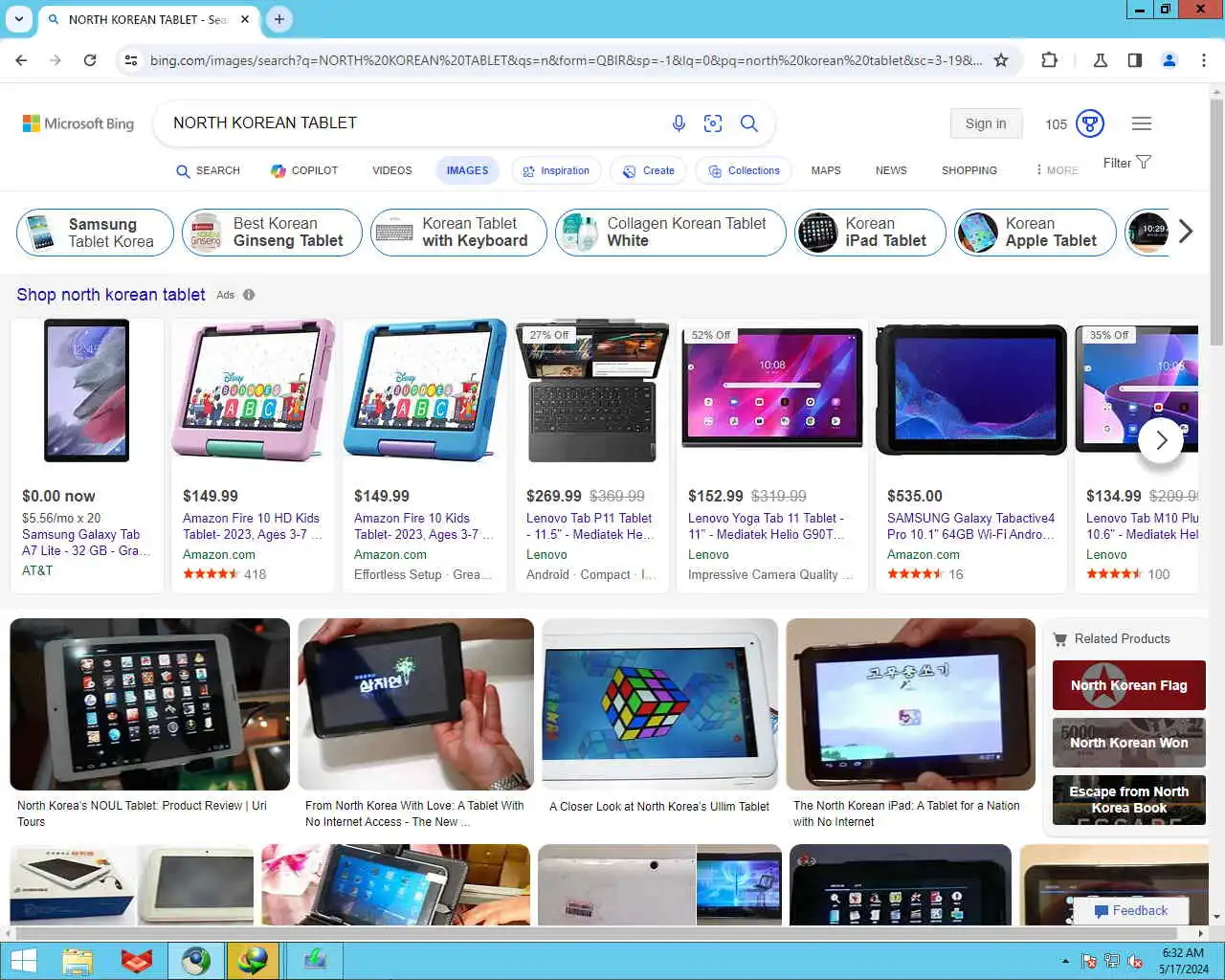
Task: Open Lenovo Tab P11 Tablet product link
Action: 590,526
